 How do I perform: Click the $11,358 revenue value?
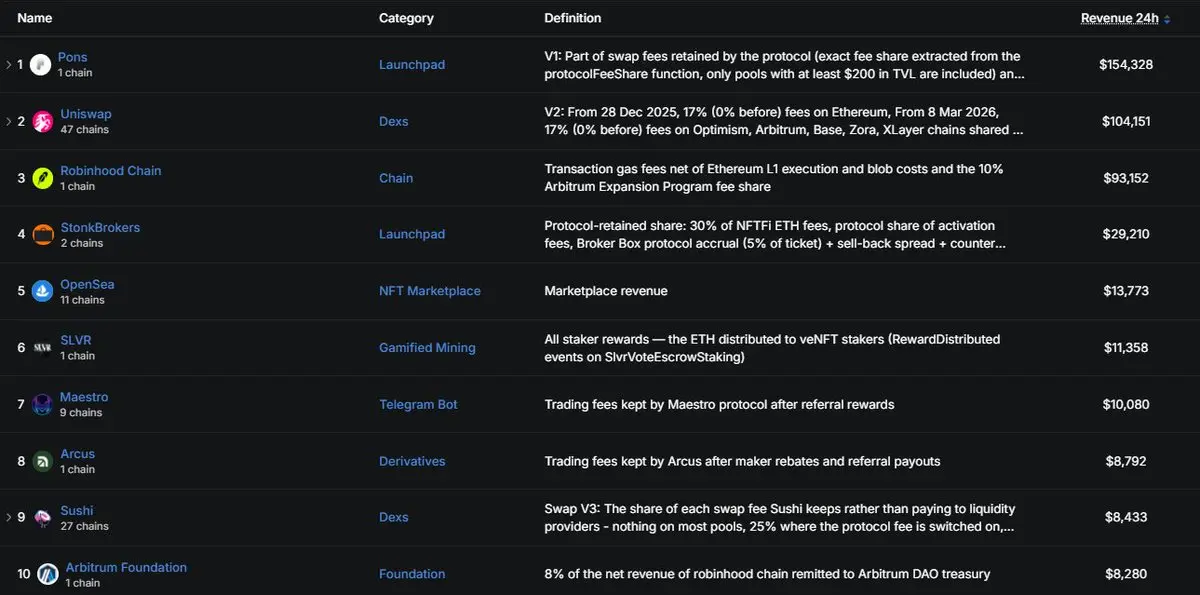[x=1126, y=348]
